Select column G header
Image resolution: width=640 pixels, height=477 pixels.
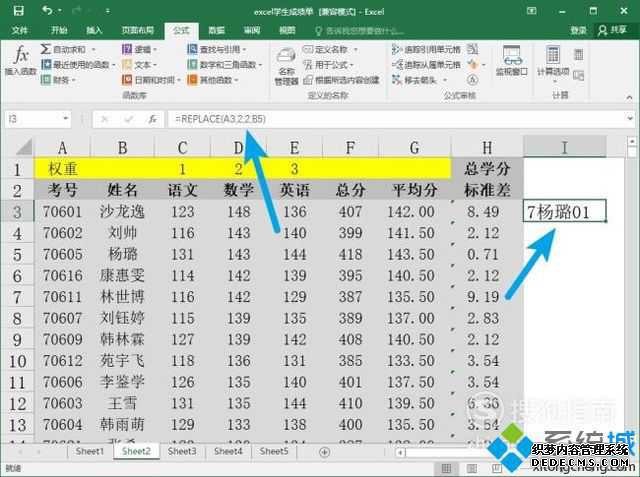[x=414, y=147]
